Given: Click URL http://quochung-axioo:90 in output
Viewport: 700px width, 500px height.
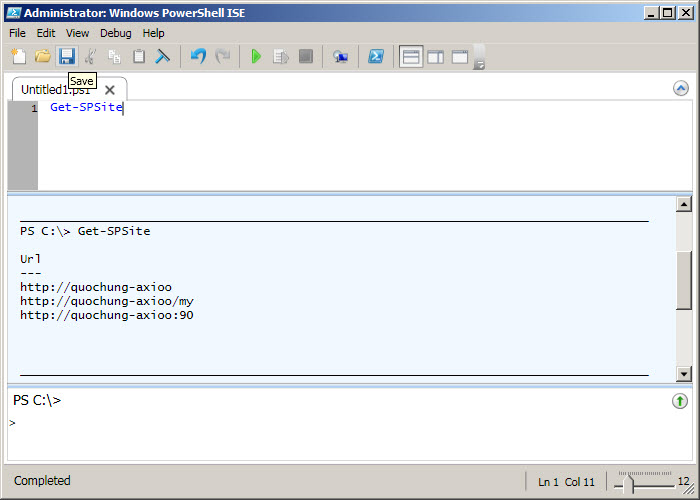Looking at the screenshot, I should tap(107, 315).
